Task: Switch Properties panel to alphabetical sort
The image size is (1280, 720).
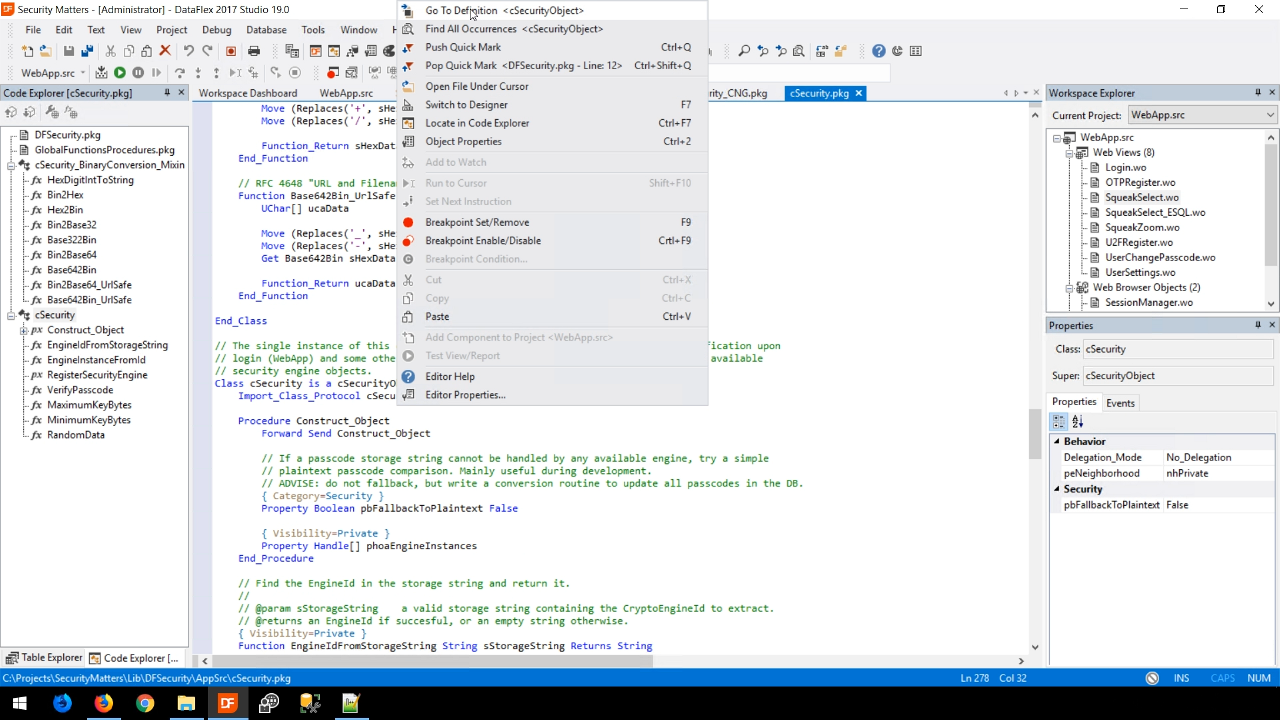Action: (1078, 422)
